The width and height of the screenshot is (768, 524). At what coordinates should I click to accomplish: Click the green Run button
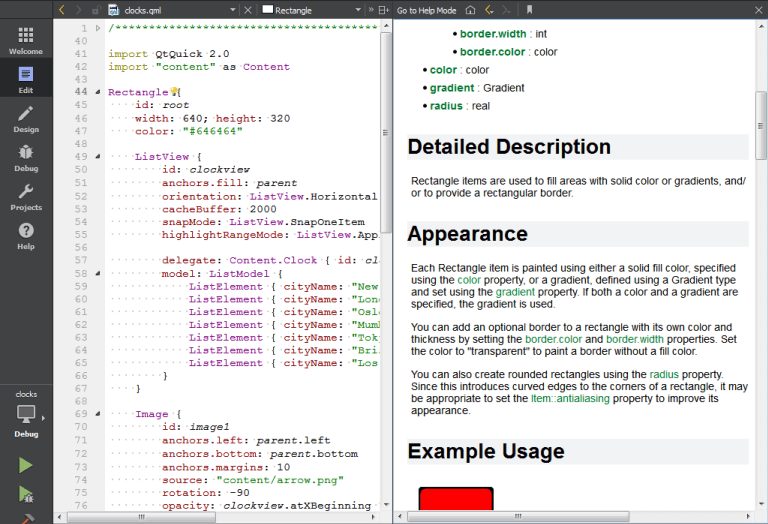pyautogui.click(x=25, y=465)
